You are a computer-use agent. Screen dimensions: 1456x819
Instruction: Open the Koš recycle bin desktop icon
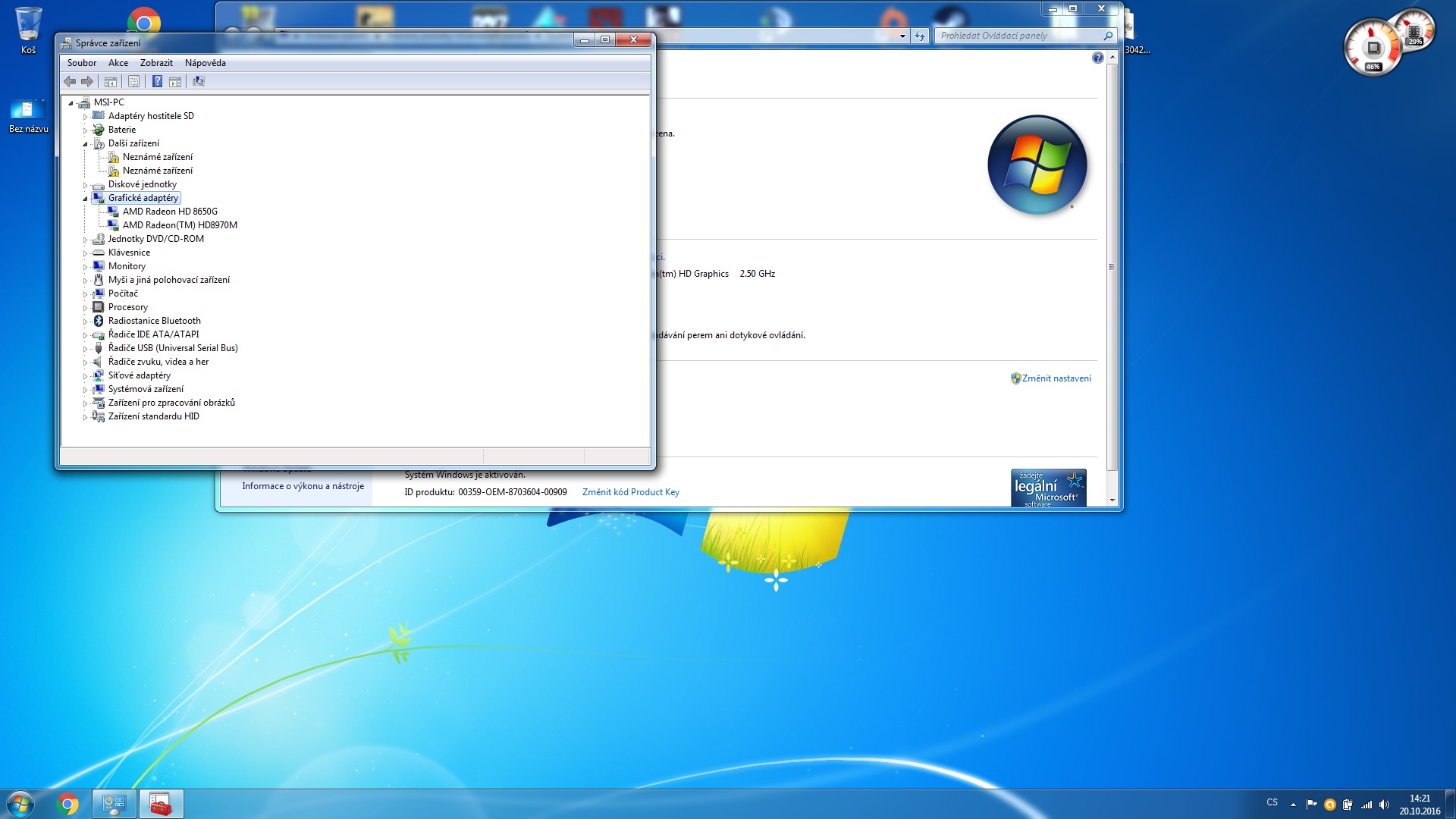[28, 30]
